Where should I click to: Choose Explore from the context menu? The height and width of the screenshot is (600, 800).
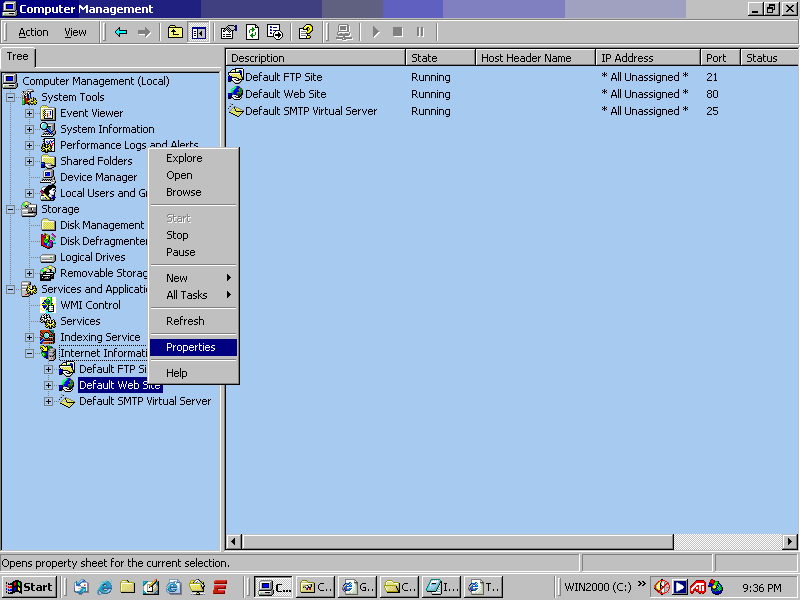pos(193,158)
